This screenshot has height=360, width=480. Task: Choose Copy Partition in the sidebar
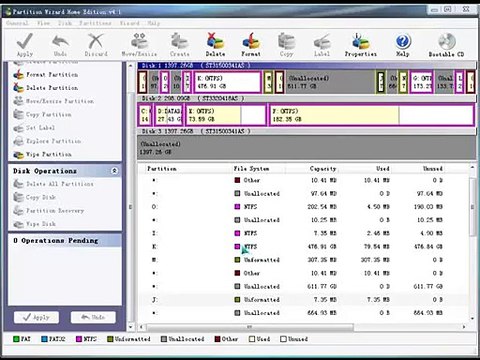42,115
